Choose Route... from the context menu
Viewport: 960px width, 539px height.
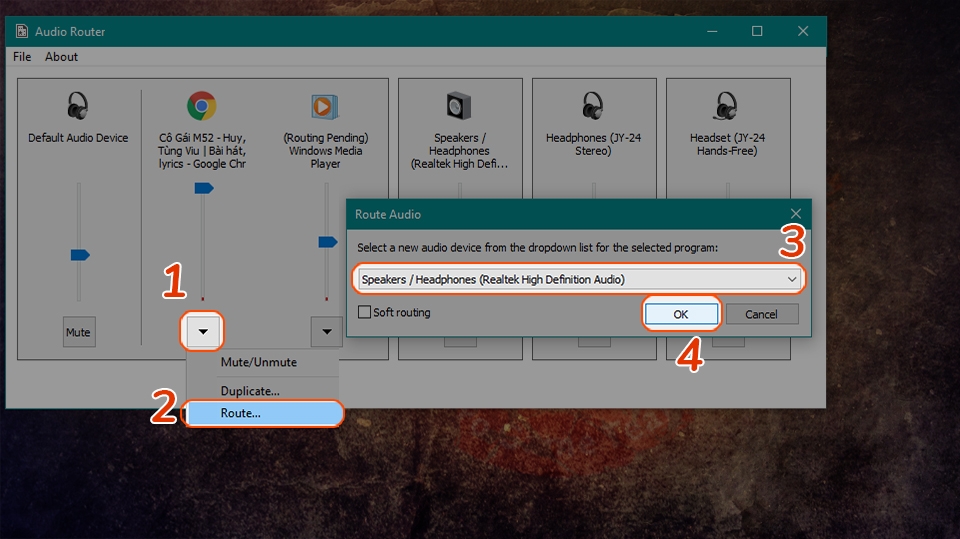263,413
